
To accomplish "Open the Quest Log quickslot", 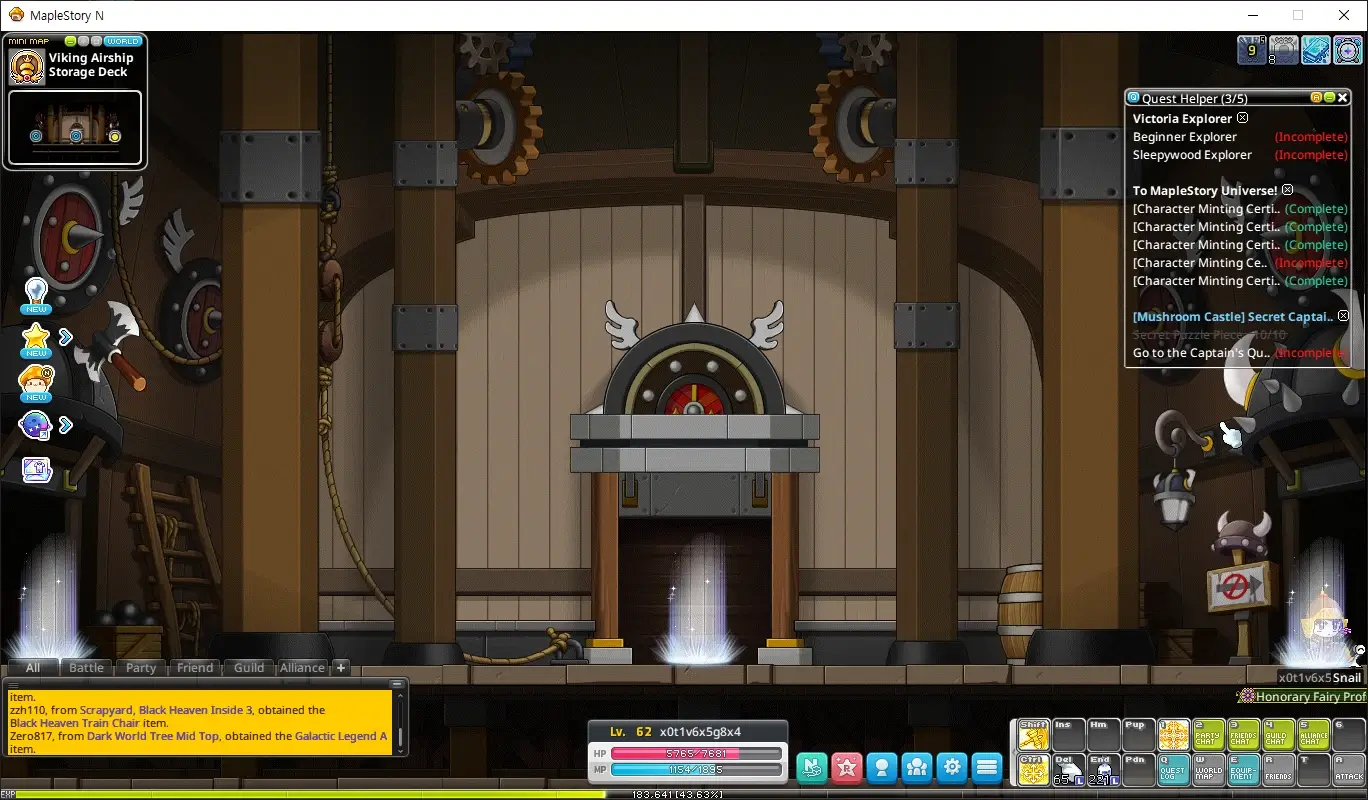I will (x=1174, y=769).
